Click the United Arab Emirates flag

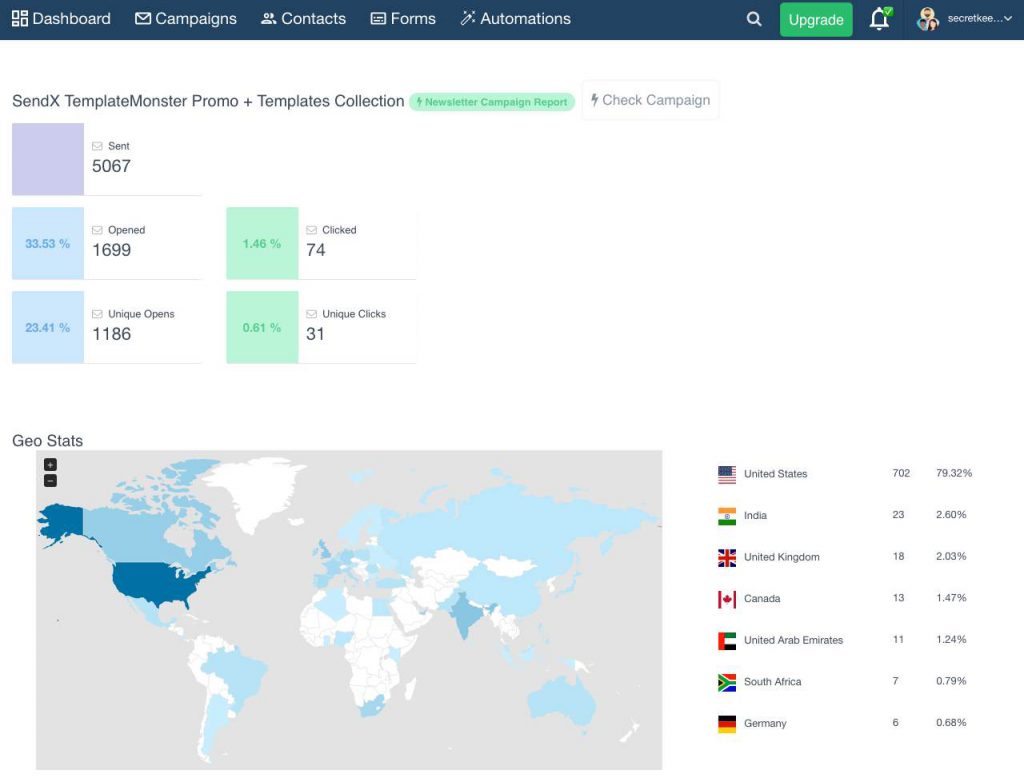coord(727,641)
